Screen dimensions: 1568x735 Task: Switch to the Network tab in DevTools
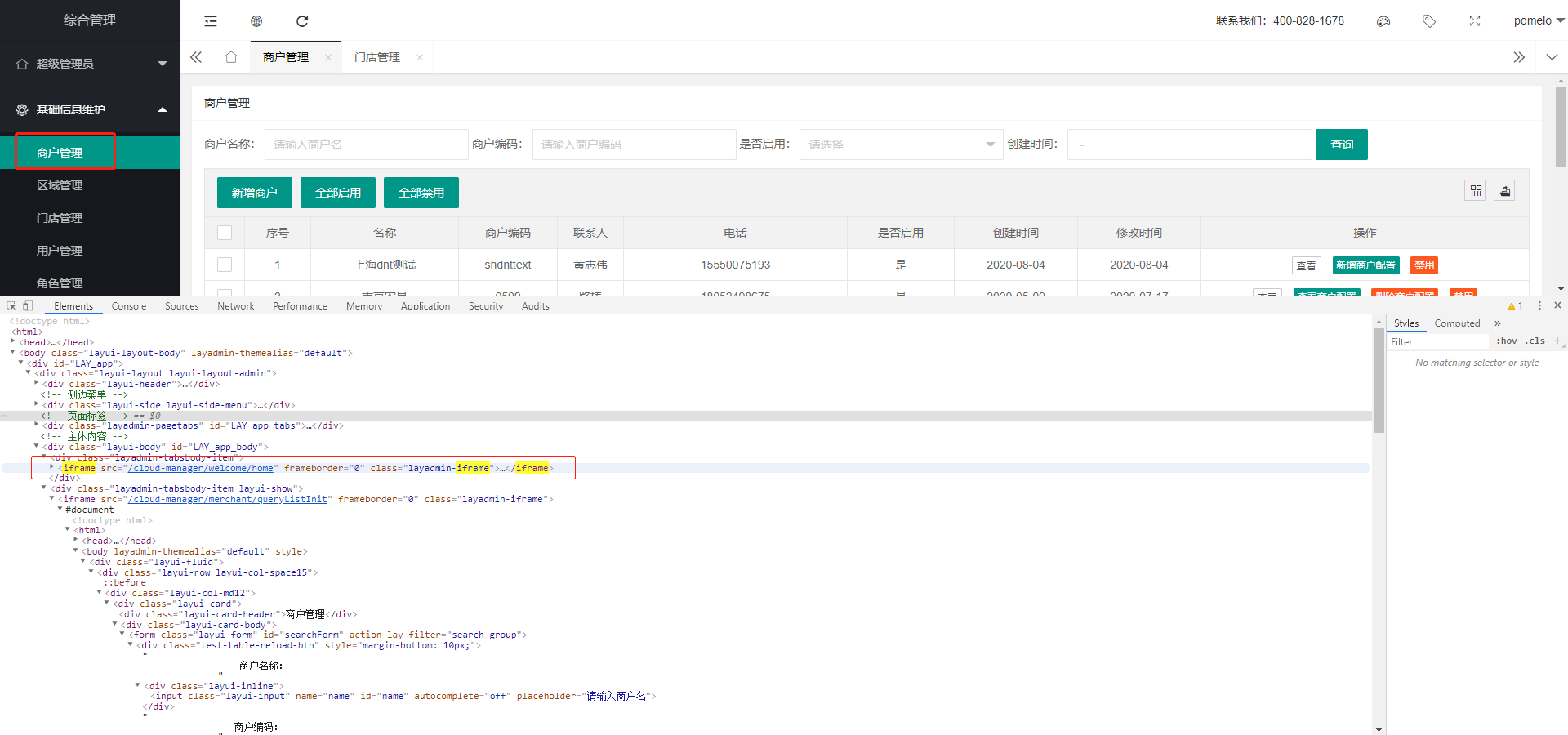(236, 306)
